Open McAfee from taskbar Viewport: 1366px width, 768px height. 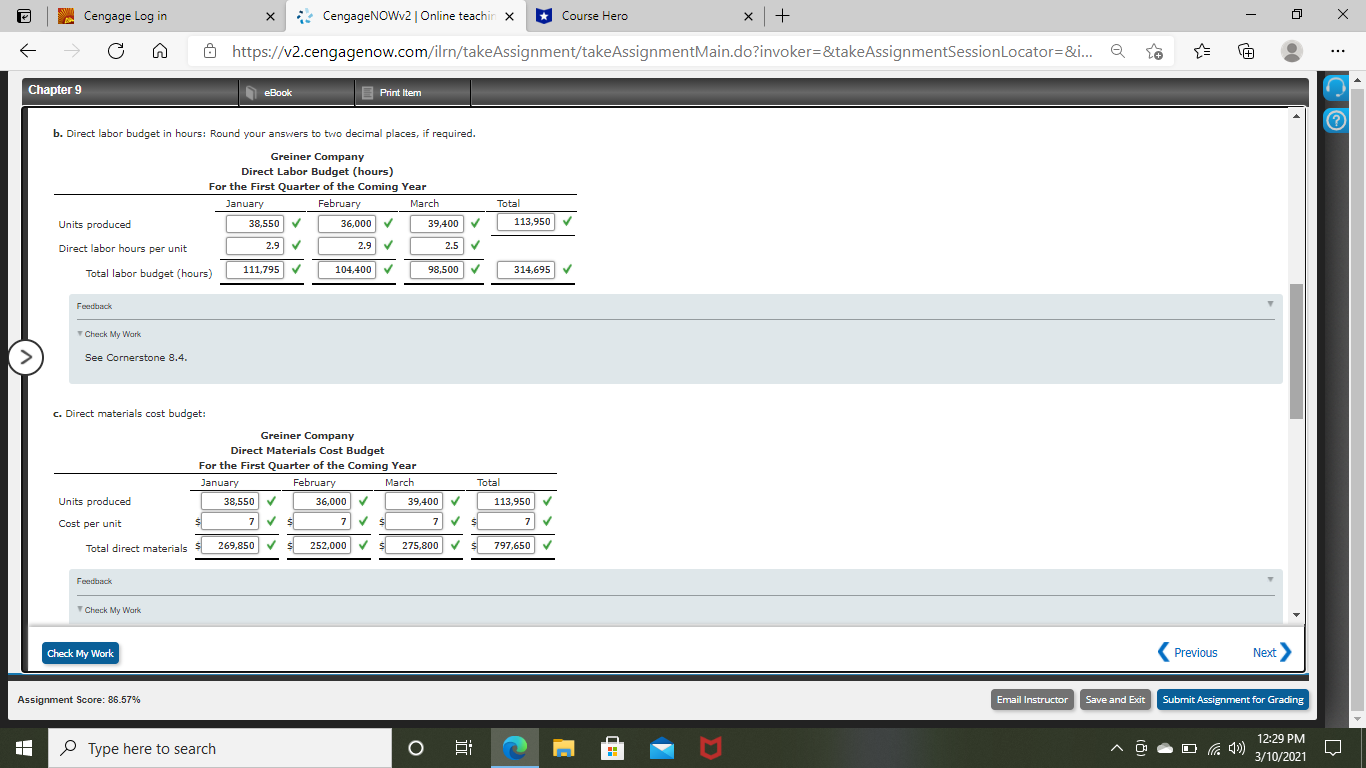709,748
